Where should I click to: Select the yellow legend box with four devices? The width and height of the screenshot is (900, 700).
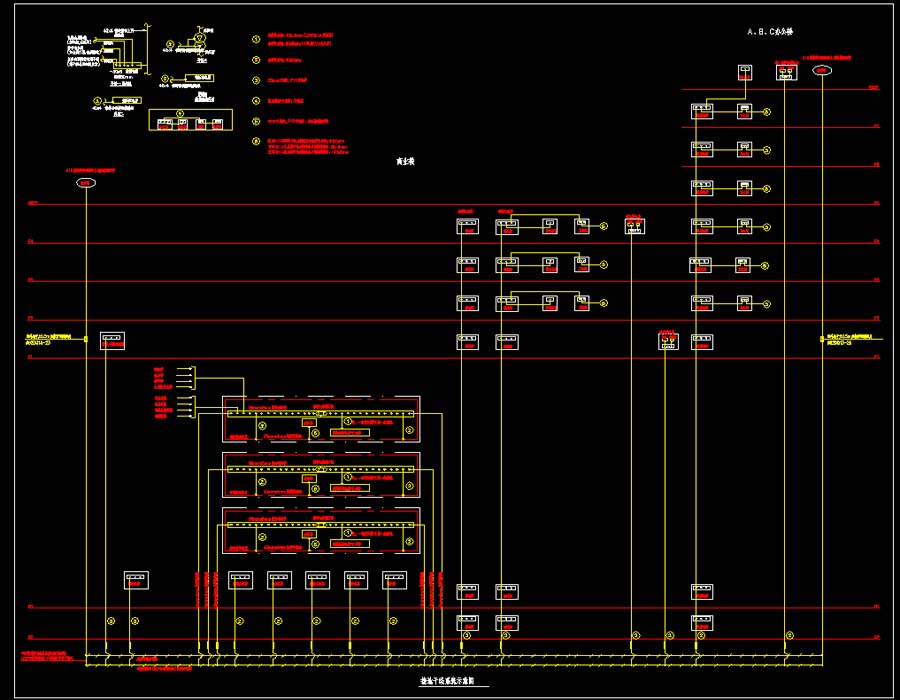tap(191, 120)
